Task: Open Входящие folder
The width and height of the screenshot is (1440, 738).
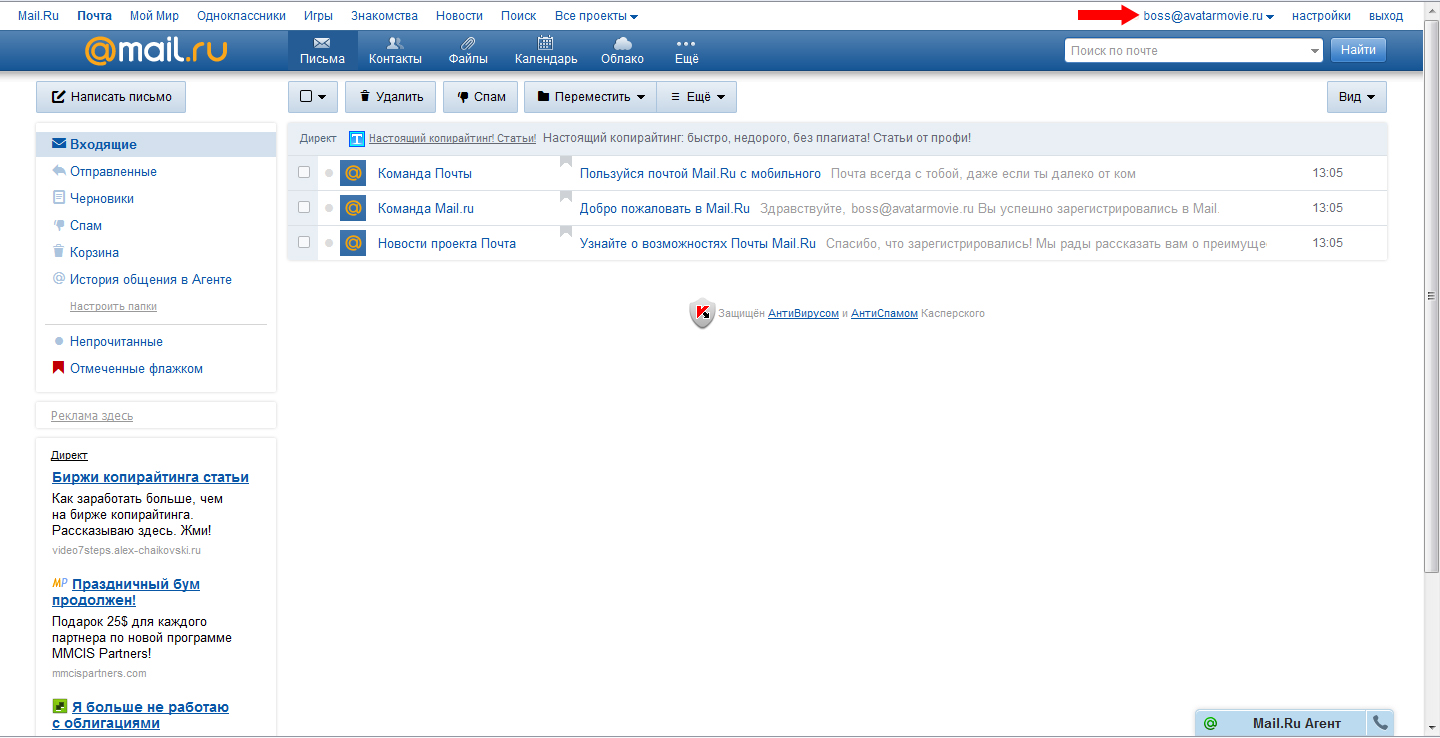Action: pos(156,145)
